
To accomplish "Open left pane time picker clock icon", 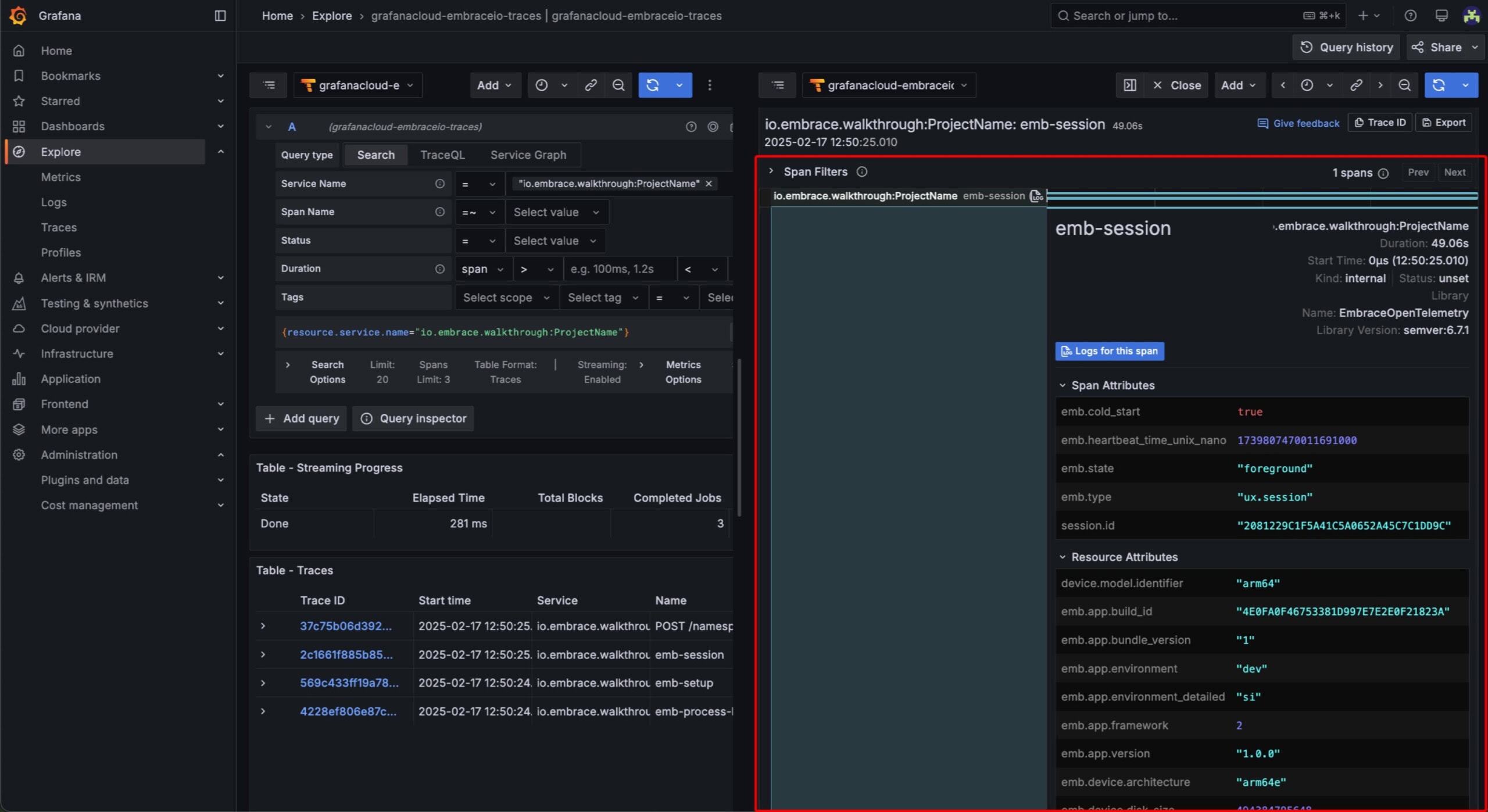I will tap(542, 85).
